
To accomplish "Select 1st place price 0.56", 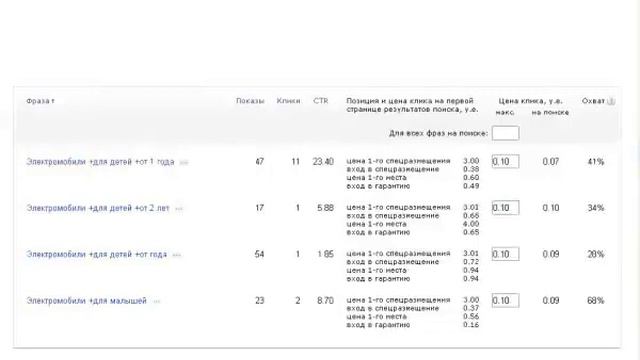I will (471, 317).
